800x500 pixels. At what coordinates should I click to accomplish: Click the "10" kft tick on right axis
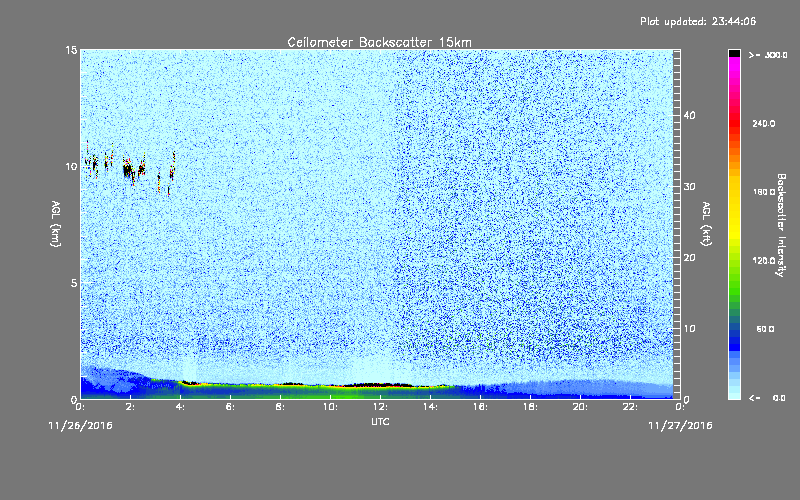point(689,329)
